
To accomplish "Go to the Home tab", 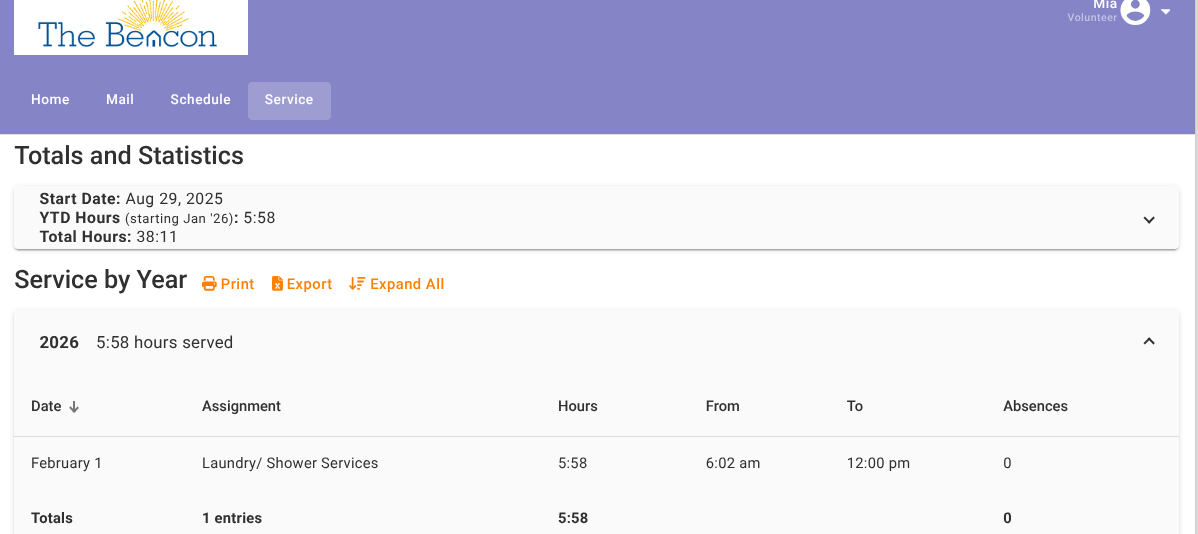I will [50, 100].
